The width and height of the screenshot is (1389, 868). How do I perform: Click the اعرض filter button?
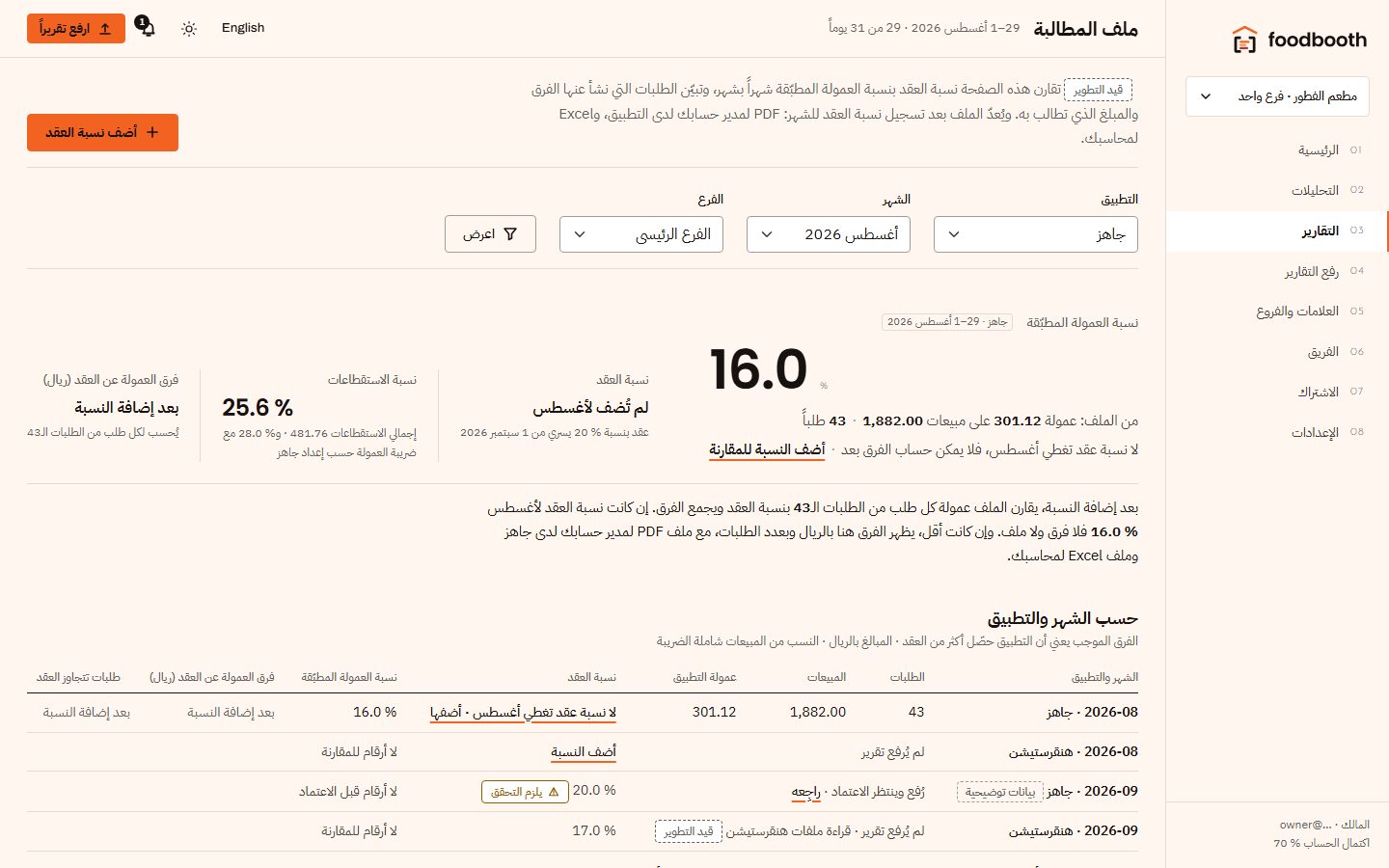click(490, 234)
